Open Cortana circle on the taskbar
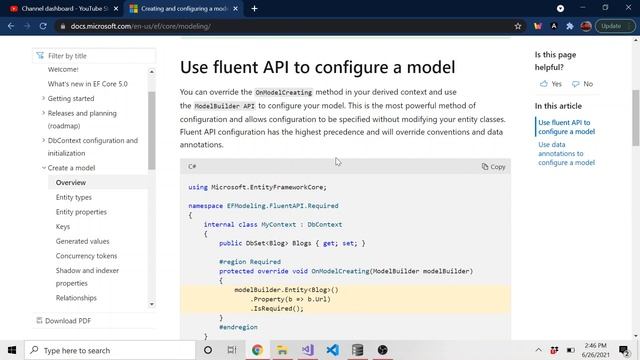This screenshot has width=640, height=360. click(208, 350)
